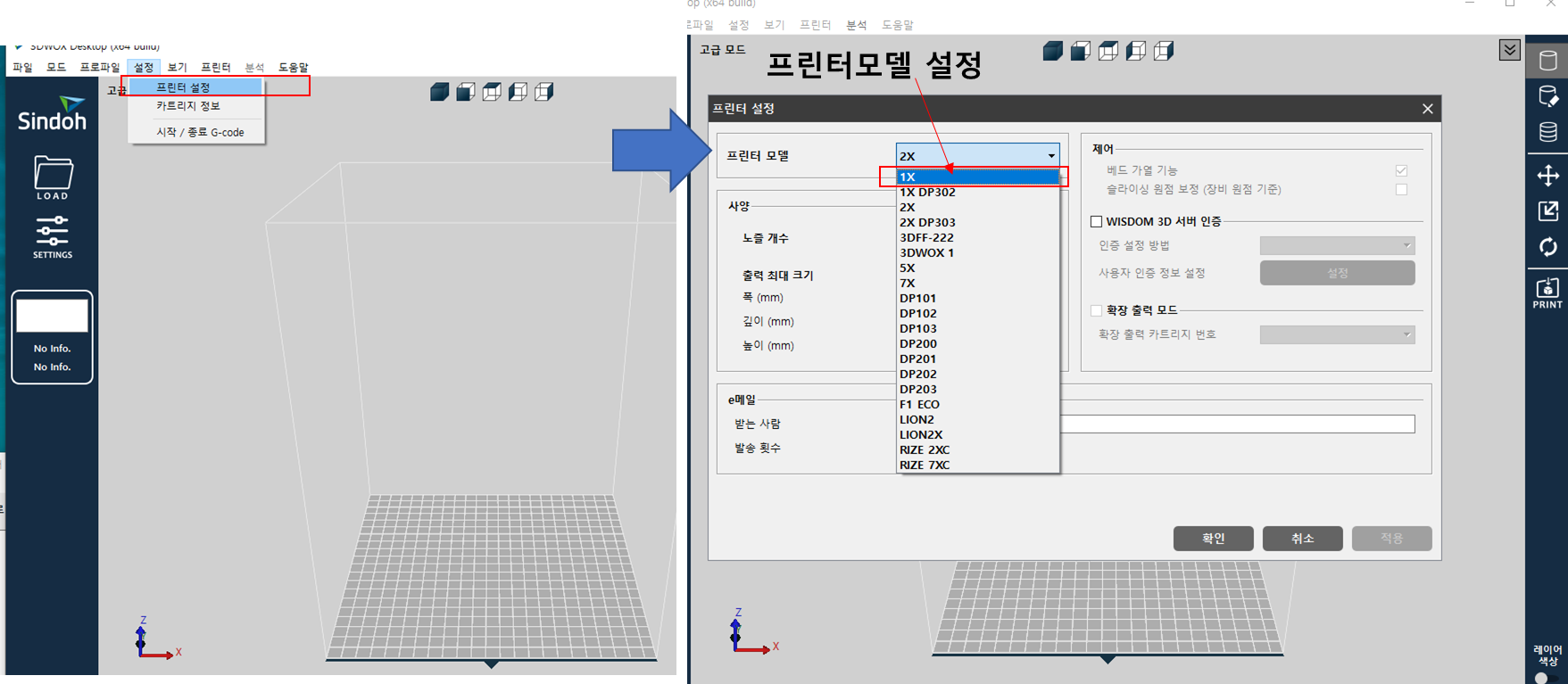Activate the four-arrow Move tool
1568x684 pixels.
click(x=1547, y=176)
